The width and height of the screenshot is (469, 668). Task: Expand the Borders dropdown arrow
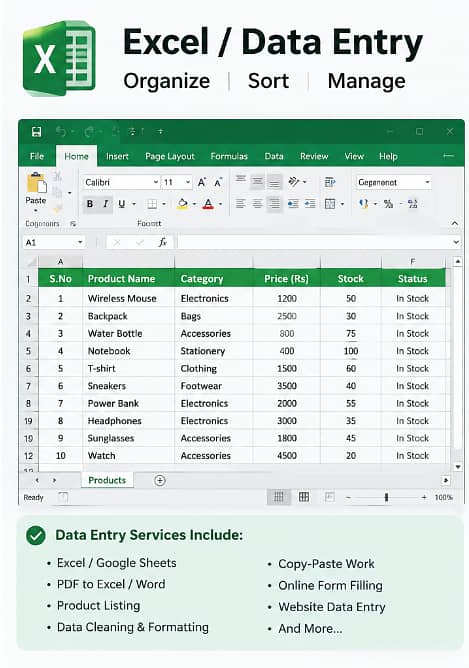164,204
